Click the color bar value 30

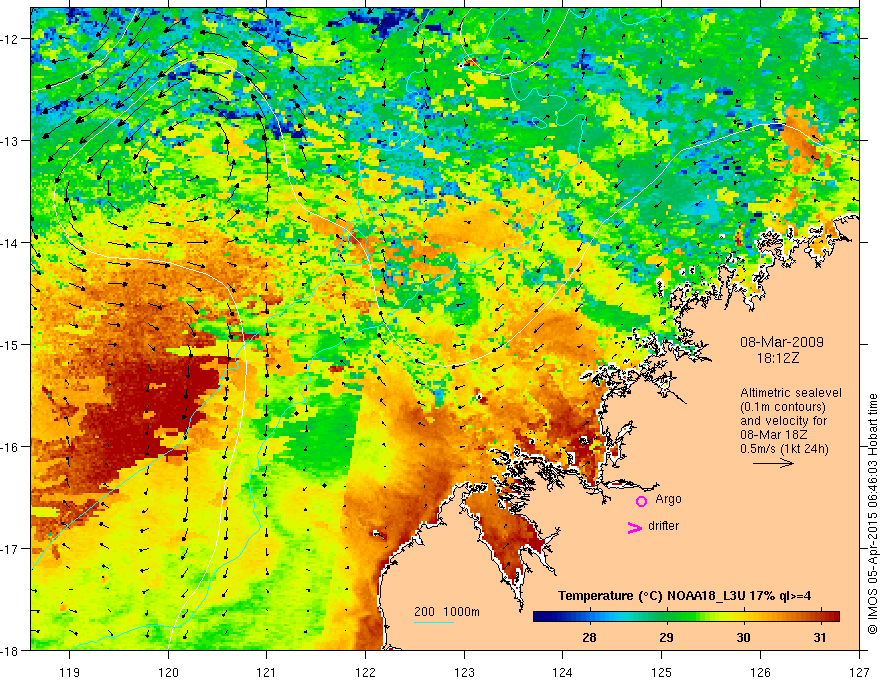coord(743,637)
